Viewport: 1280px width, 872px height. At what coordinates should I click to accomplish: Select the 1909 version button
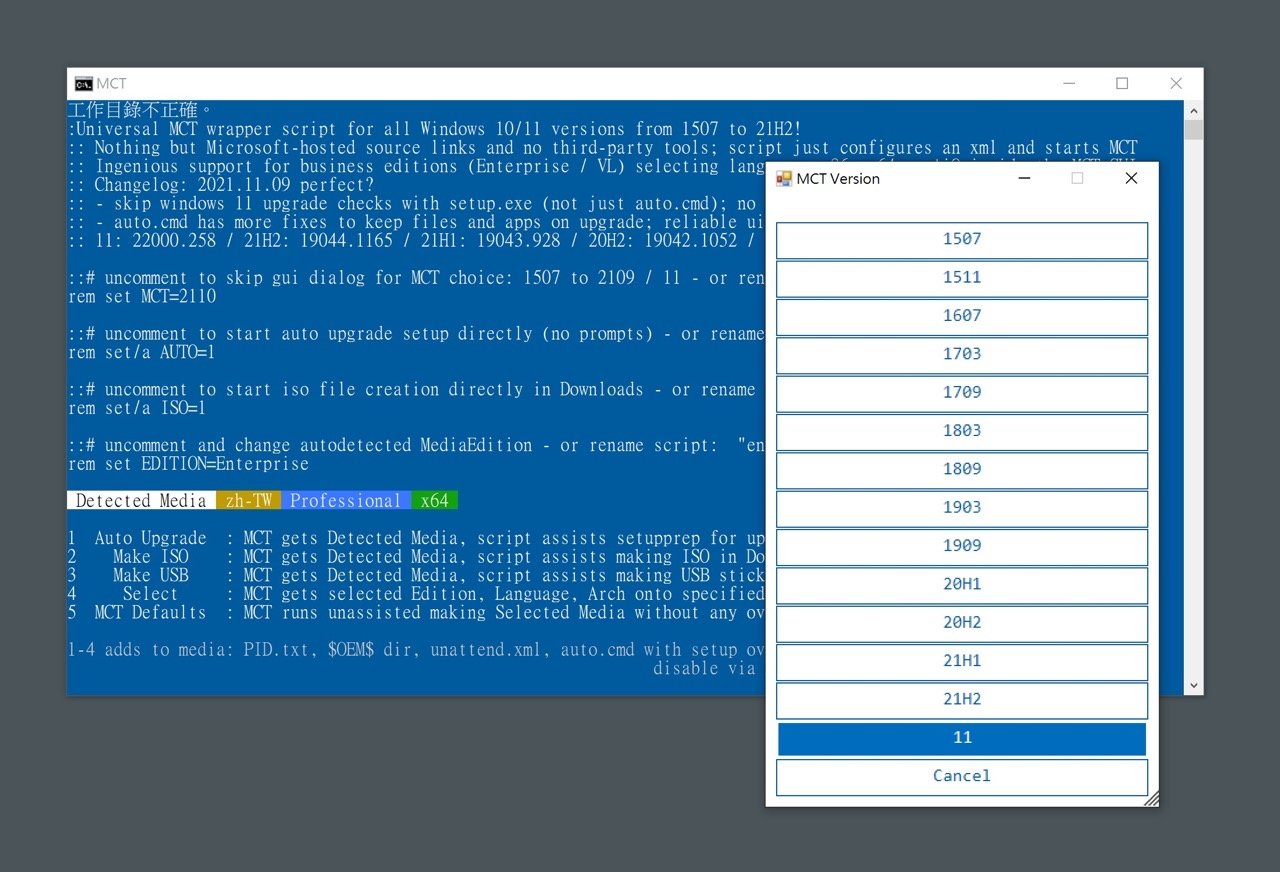pyautogui.click(x=962, y=547)
